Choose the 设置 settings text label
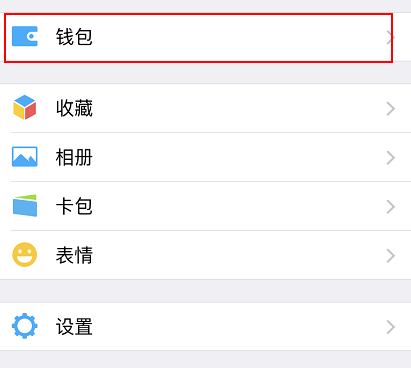 (x=74, y=326)
